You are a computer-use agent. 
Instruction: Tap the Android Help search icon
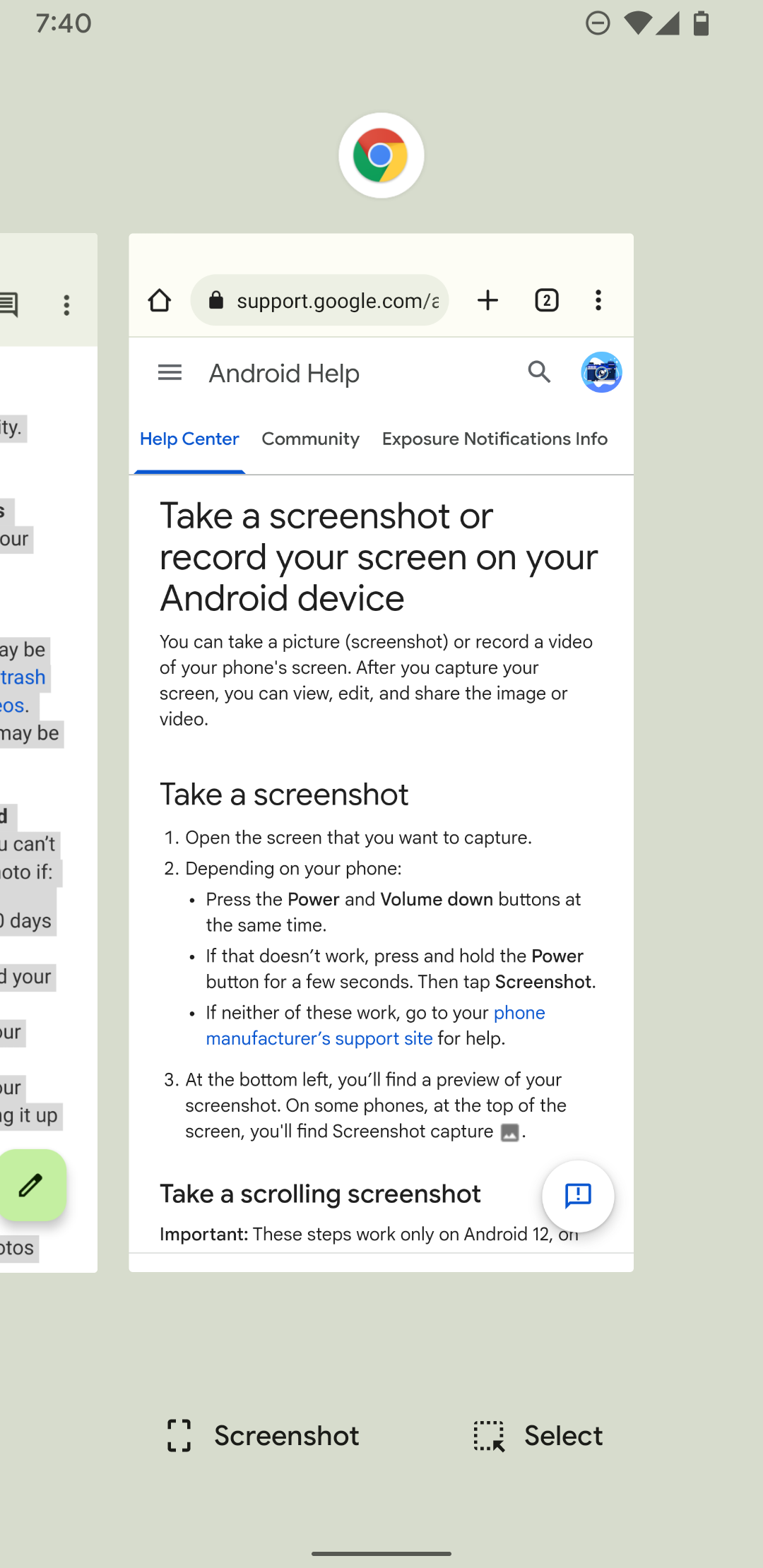pos(539,372)
